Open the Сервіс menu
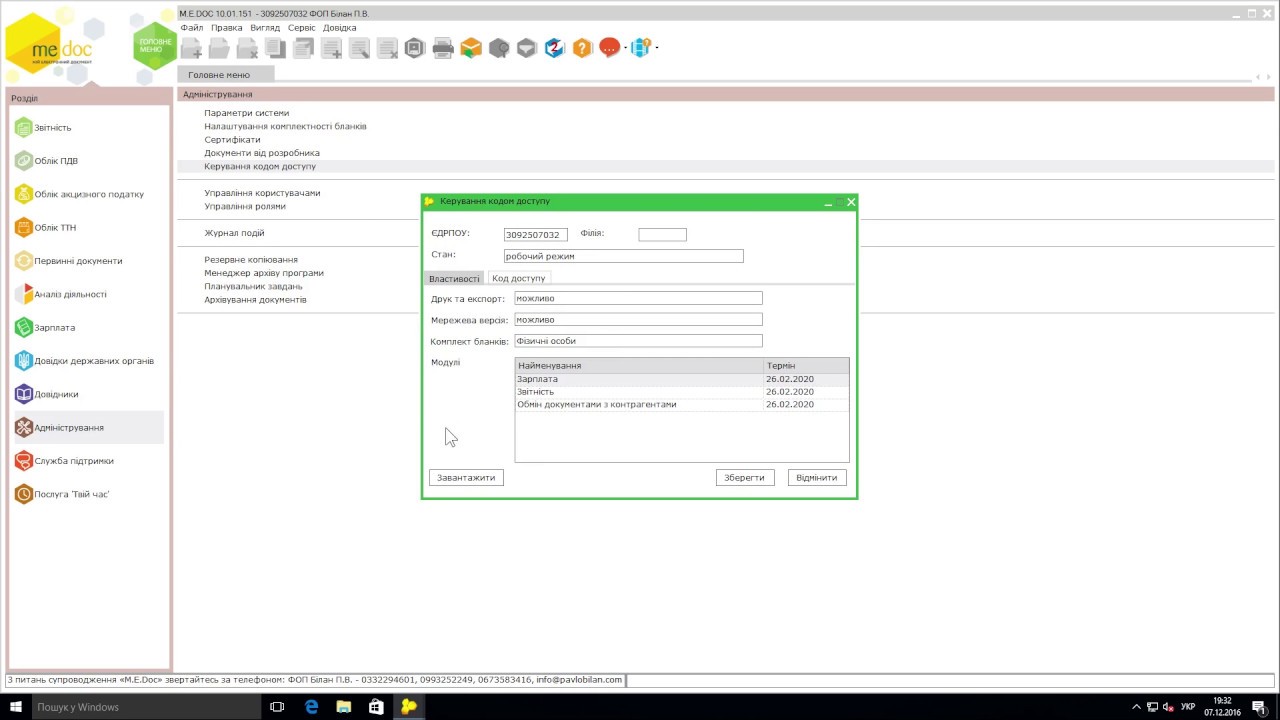The height and width of the screenshot is (720, 1280). 302,28
